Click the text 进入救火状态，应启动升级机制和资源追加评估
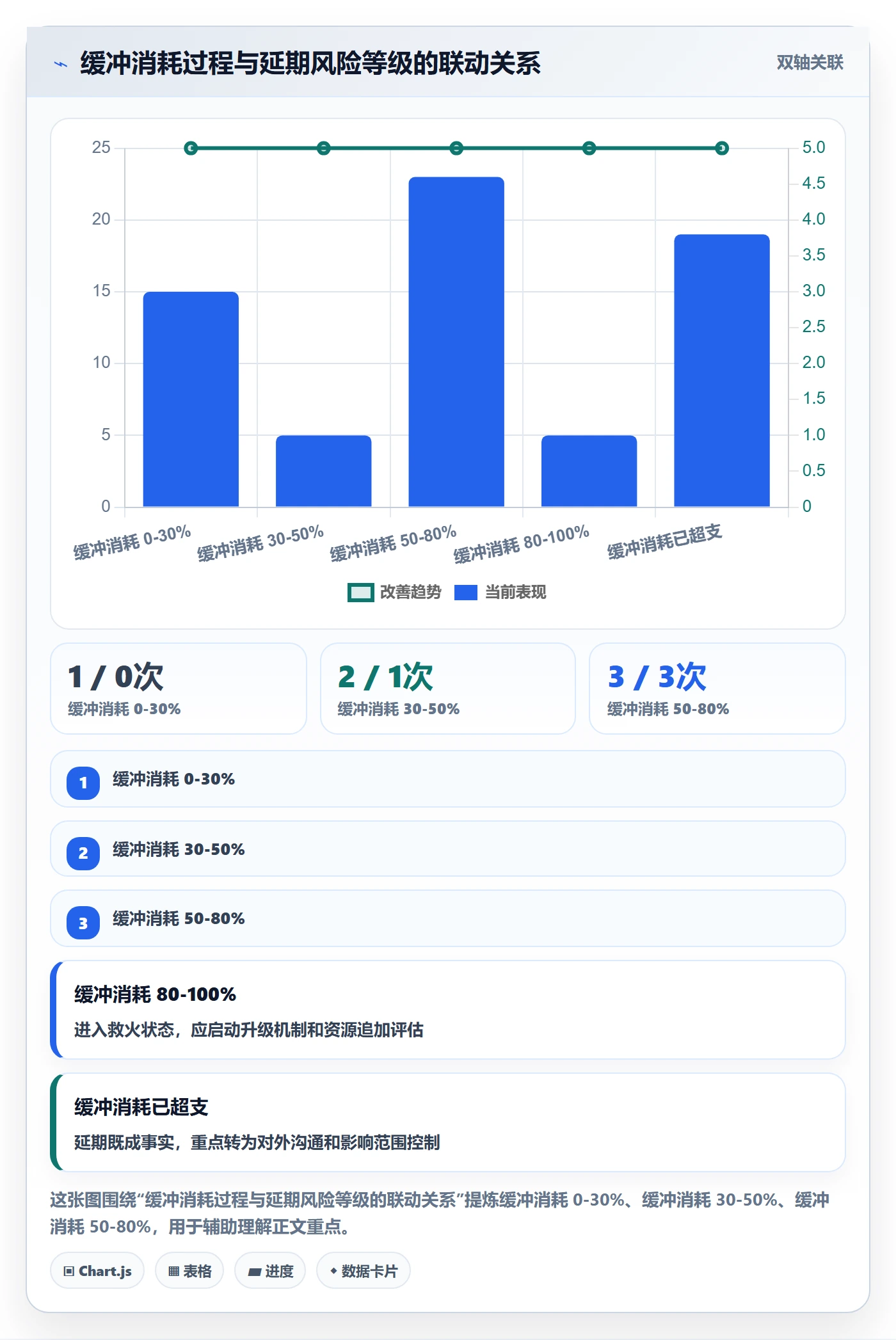The image size is (896, 1340). (249, 1030)
